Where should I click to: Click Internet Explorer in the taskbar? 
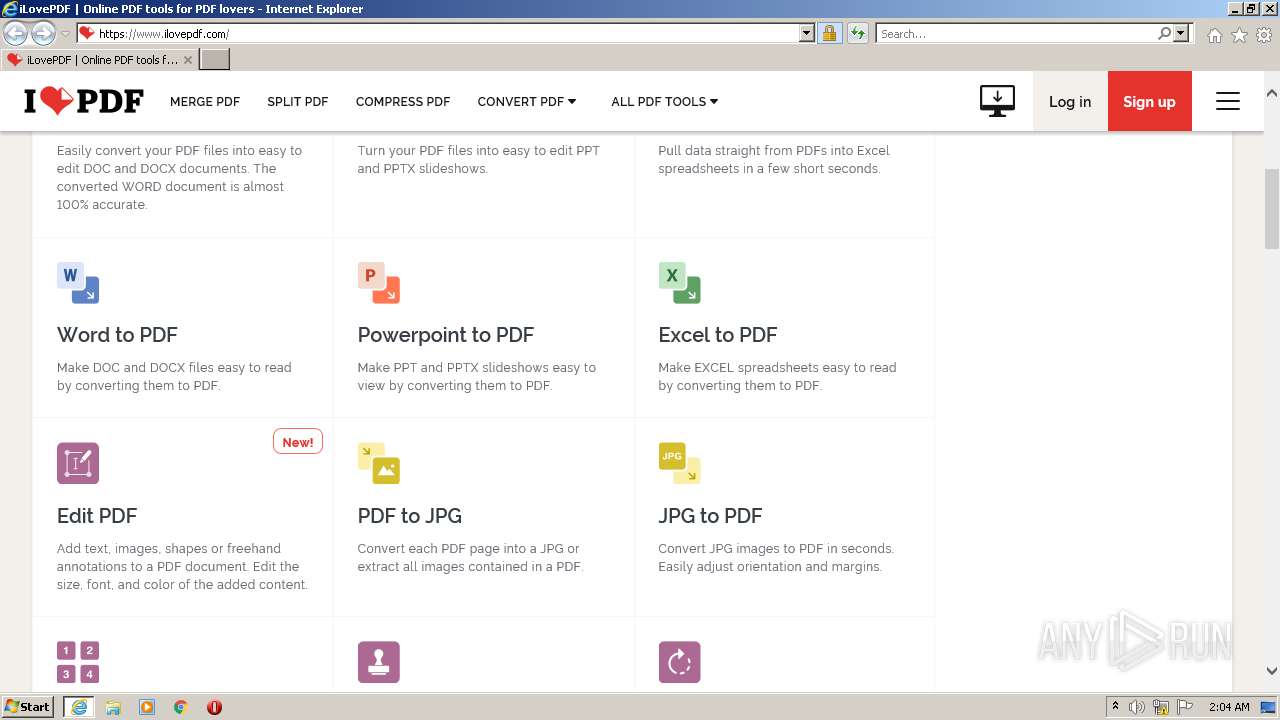point(78,707)
